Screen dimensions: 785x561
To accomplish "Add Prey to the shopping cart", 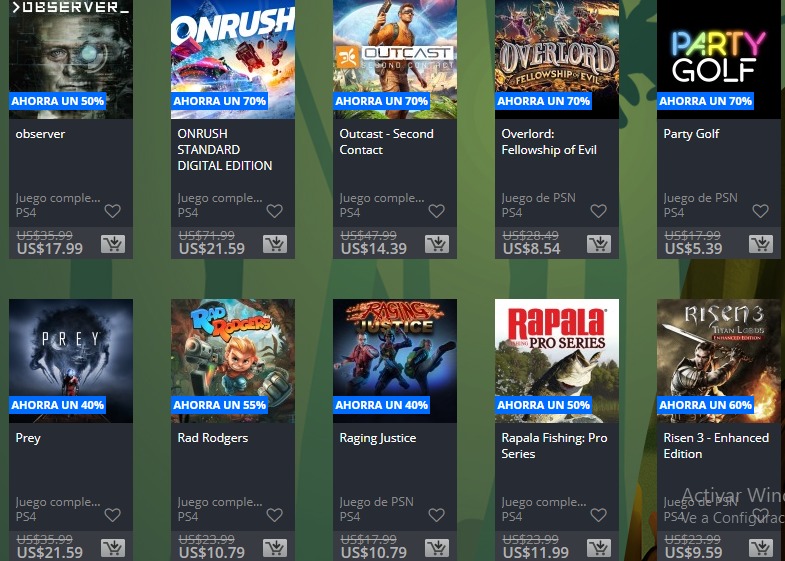I will (x=113, y=548).
